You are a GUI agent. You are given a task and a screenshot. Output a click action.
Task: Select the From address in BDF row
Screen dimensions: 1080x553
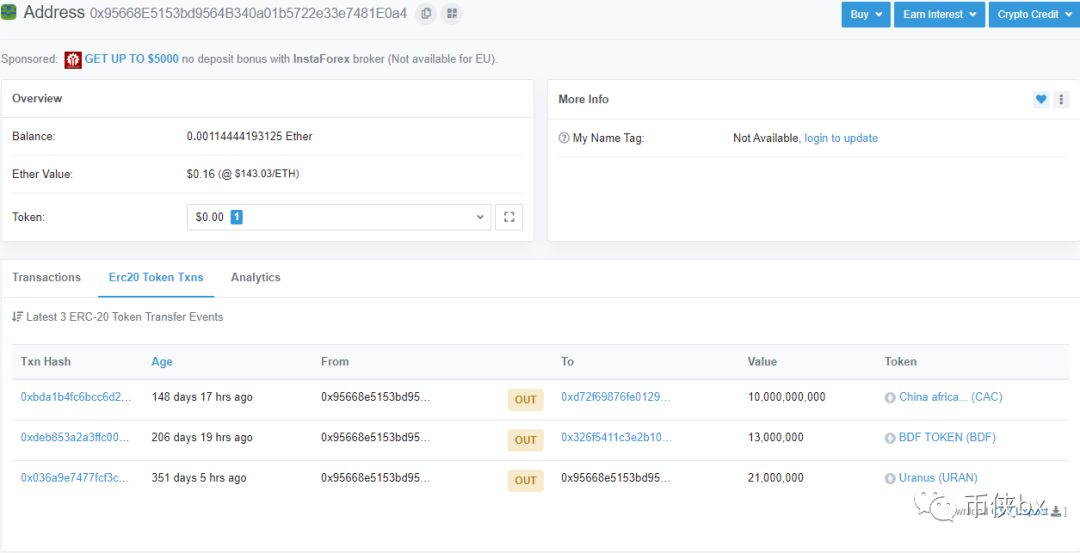coord(375,438)
